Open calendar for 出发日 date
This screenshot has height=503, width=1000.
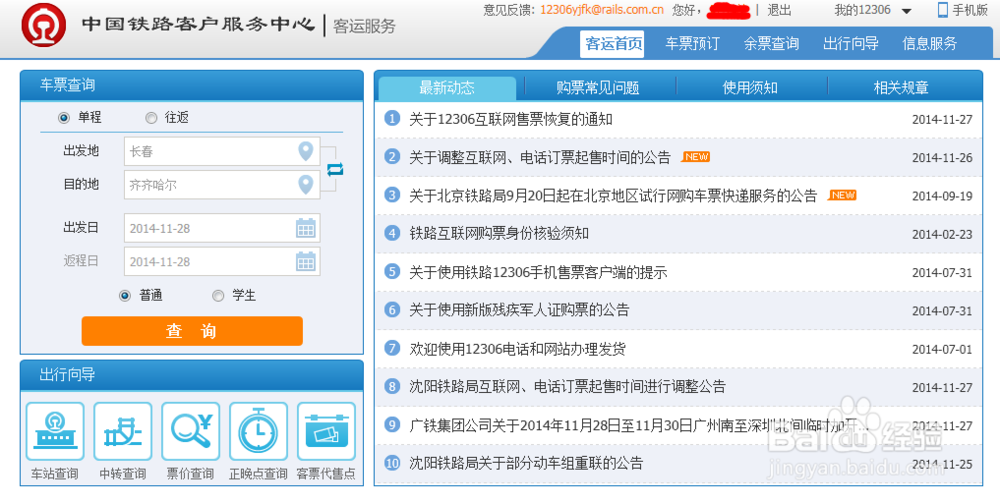coord(306,228)
